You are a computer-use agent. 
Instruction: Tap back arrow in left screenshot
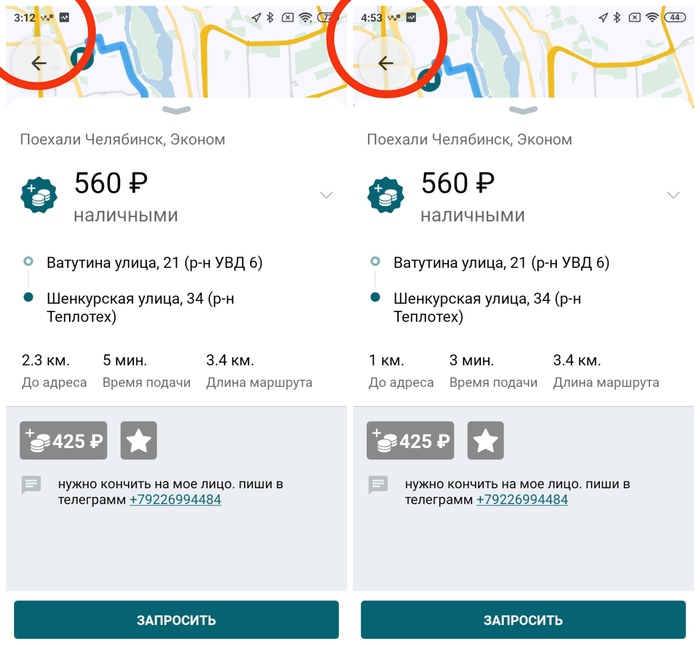pyautogui.click(x=39, y=64)
